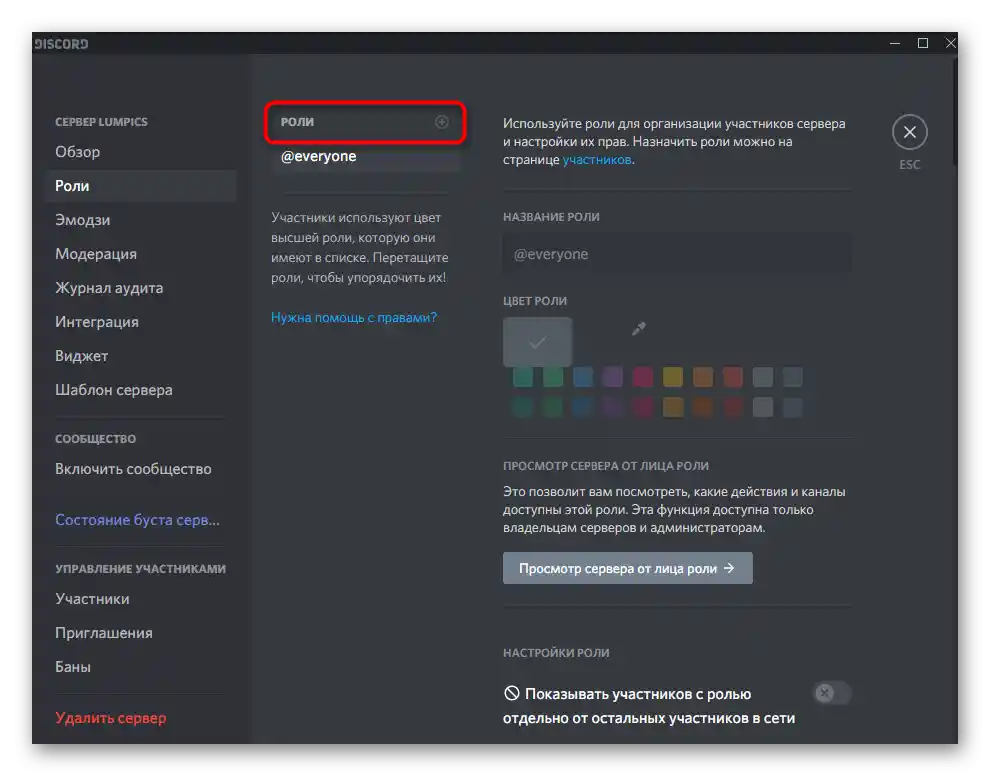
Task: Click the ЦВЕТ РОЛИ label
Action: click(535, 301)
